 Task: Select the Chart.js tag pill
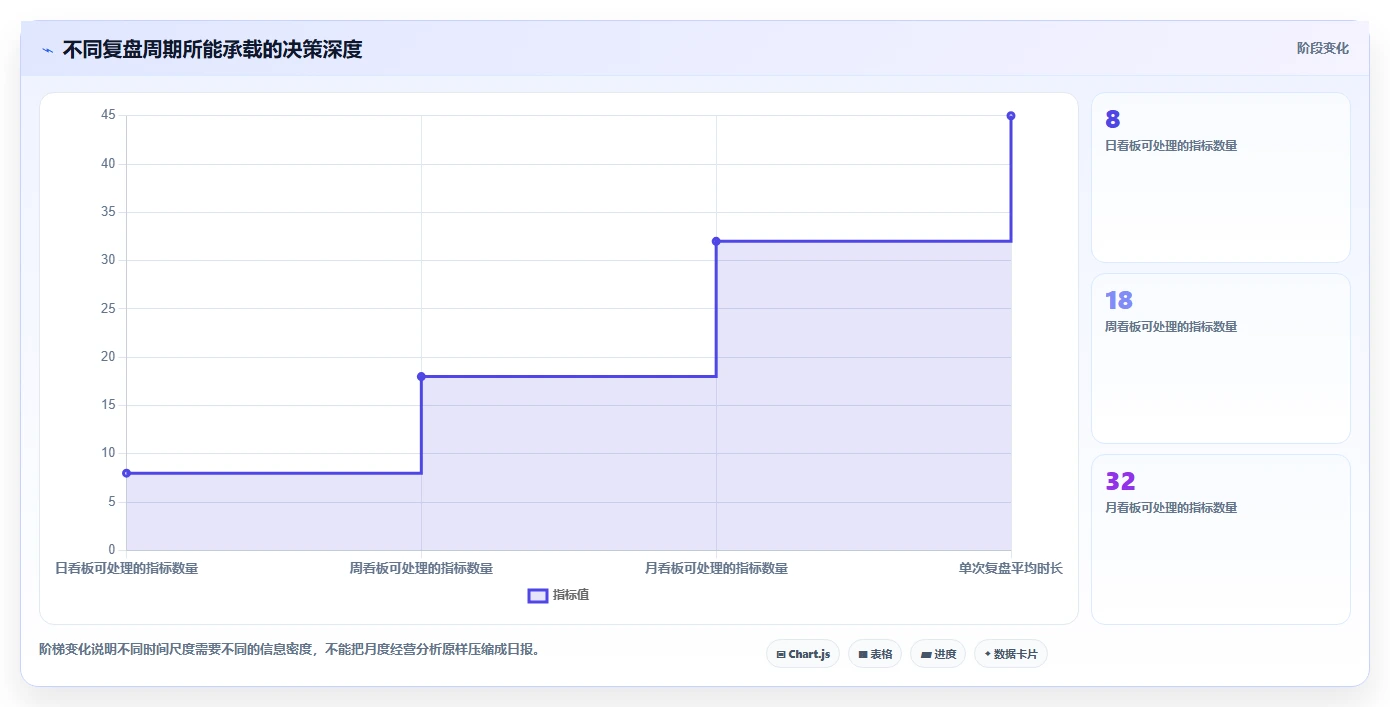pyautogui.click(x=803, y=654)
